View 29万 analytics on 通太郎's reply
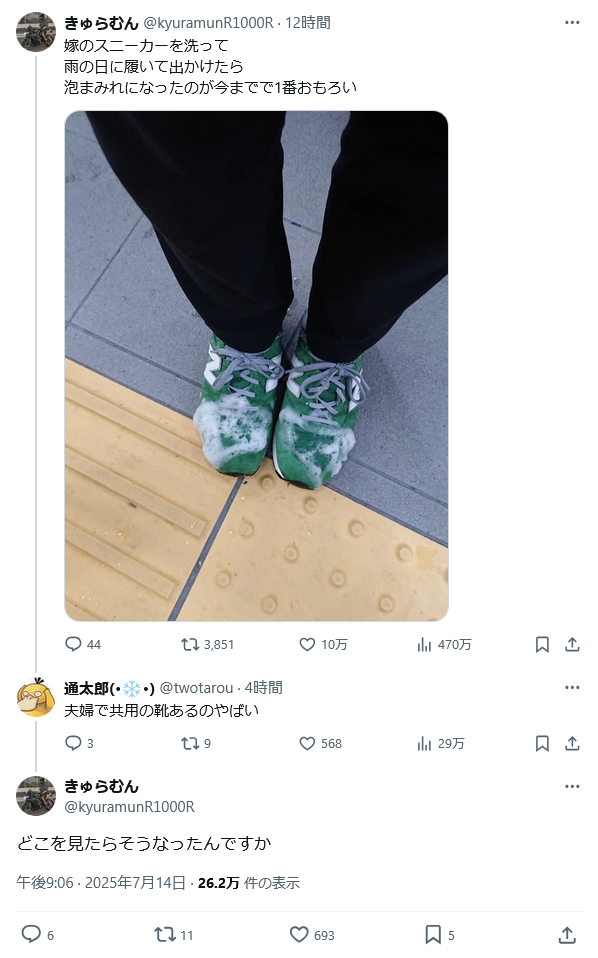 click(424, 743)
